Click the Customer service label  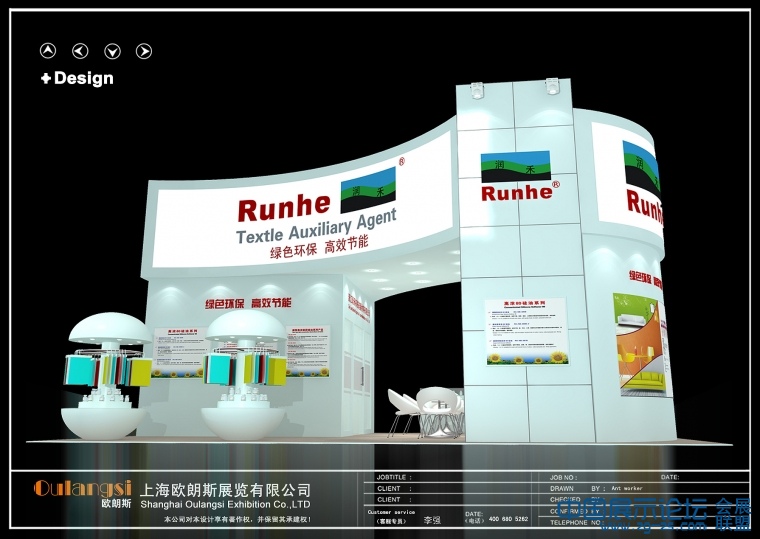click(391, 512)
